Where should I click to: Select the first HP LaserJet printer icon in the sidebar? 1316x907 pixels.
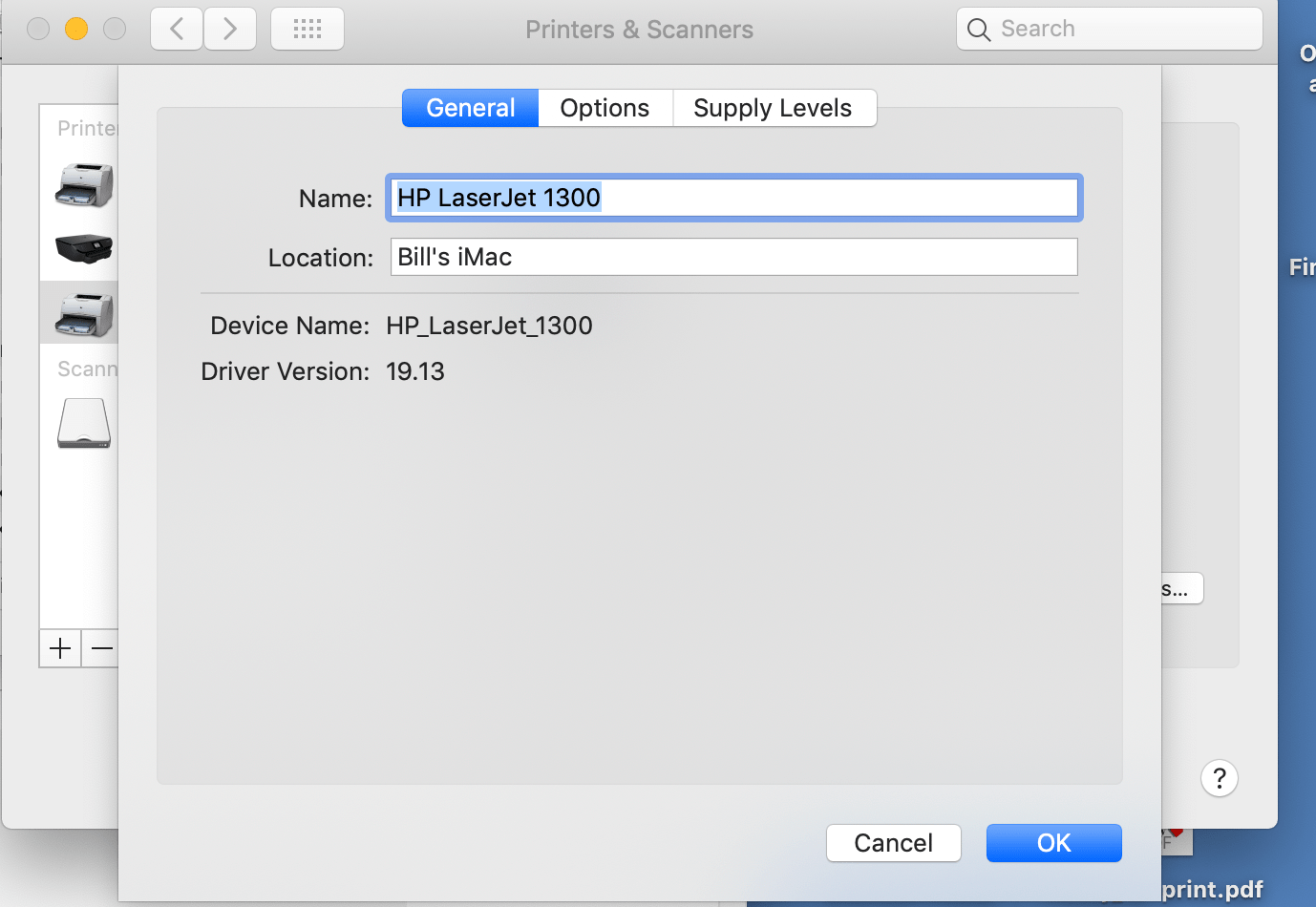coord(85,185)
